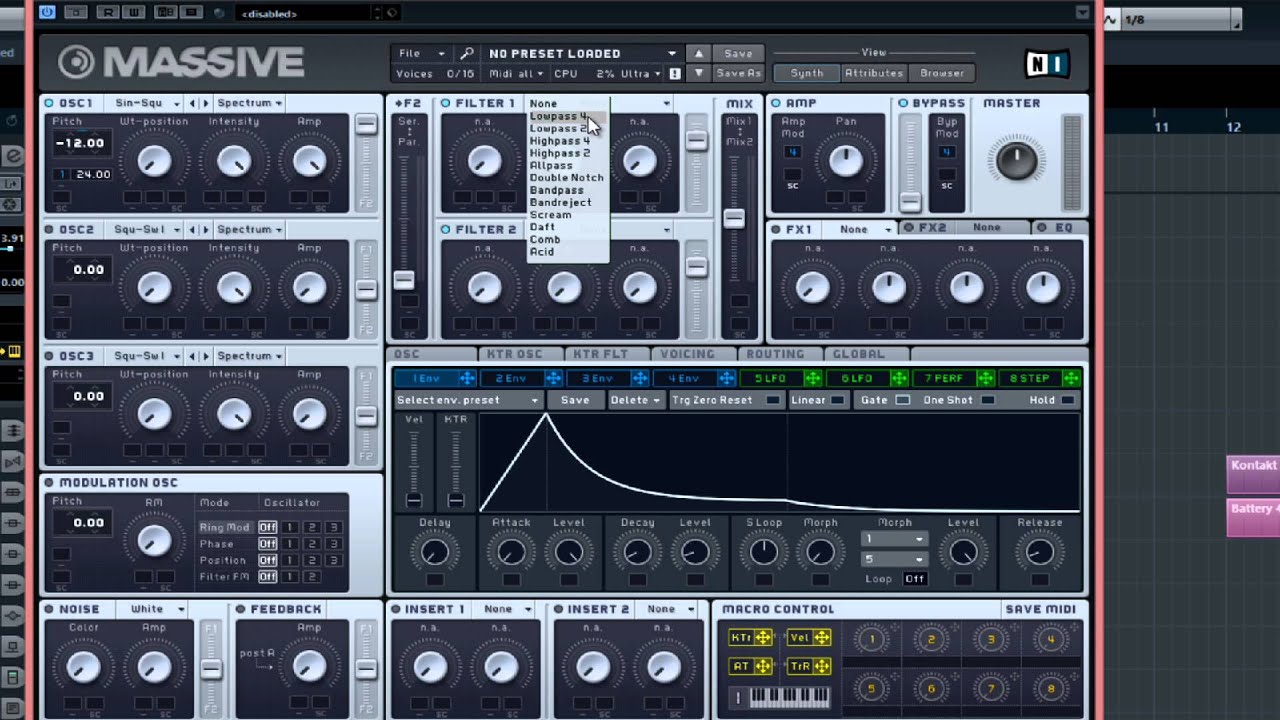Click TrR macro drag handle
1280x720 pixels.
[822, 666]
